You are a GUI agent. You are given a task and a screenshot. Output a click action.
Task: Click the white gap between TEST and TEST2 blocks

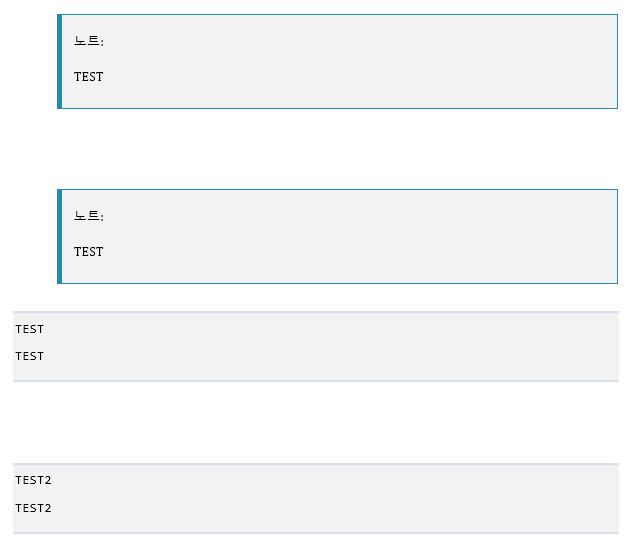316,423
